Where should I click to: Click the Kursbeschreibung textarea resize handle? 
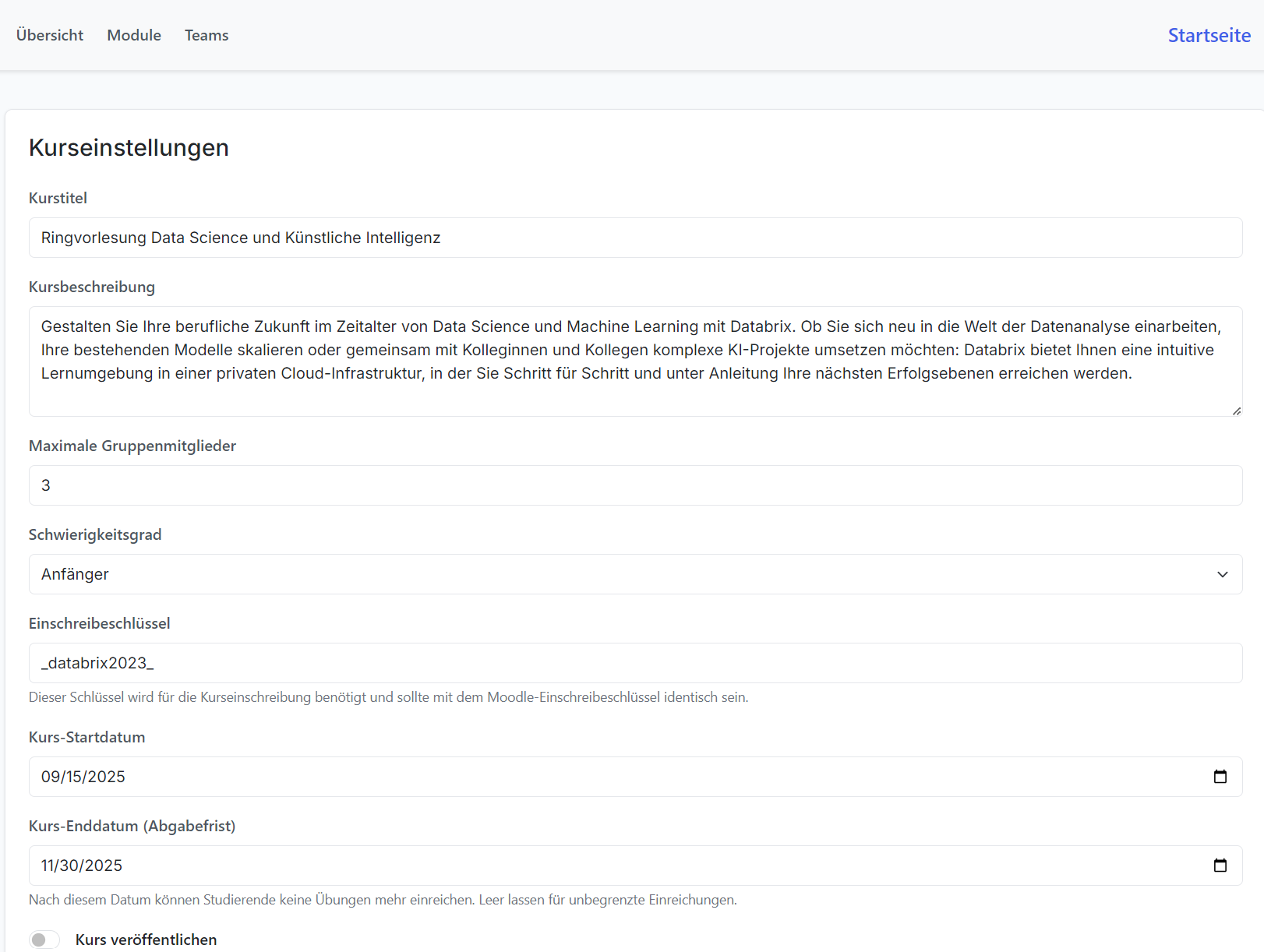pyautogui.click(x=1236, y=411)
